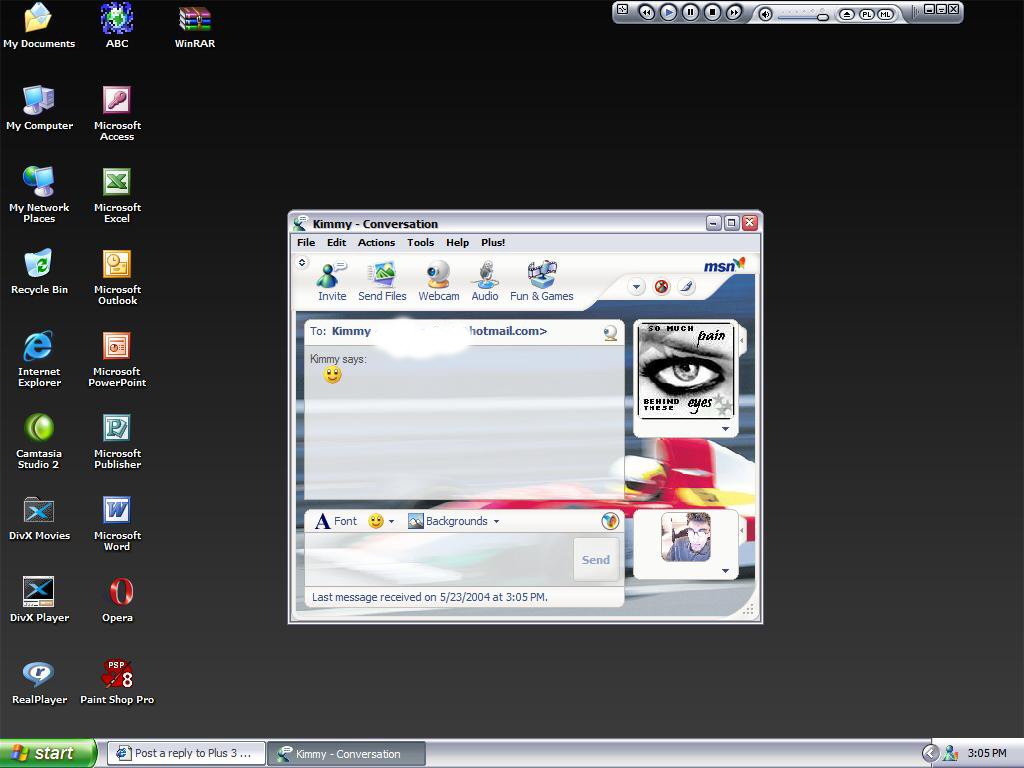The width and height of the screenshot is (1024, 768).
Task: Click the Font button
Action: coord(336,521)
